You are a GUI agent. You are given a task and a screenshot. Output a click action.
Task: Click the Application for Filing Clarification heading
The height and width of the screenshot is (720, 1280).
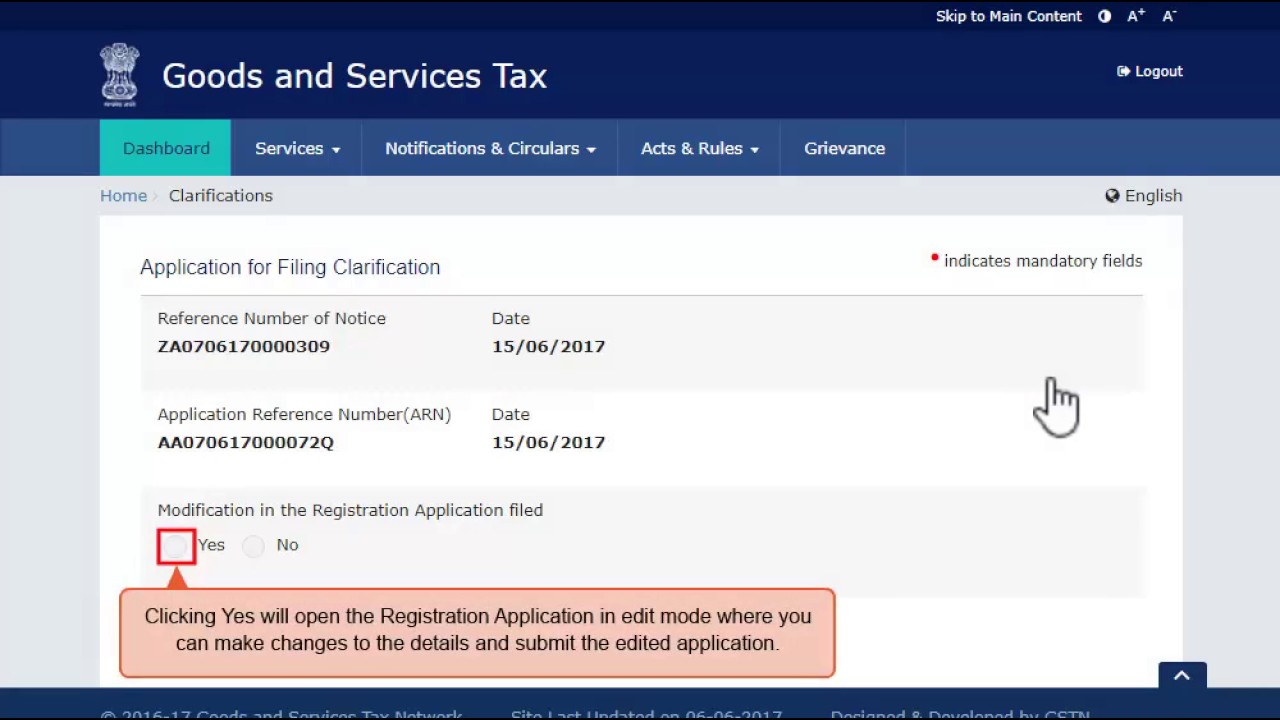pos(290,267)
